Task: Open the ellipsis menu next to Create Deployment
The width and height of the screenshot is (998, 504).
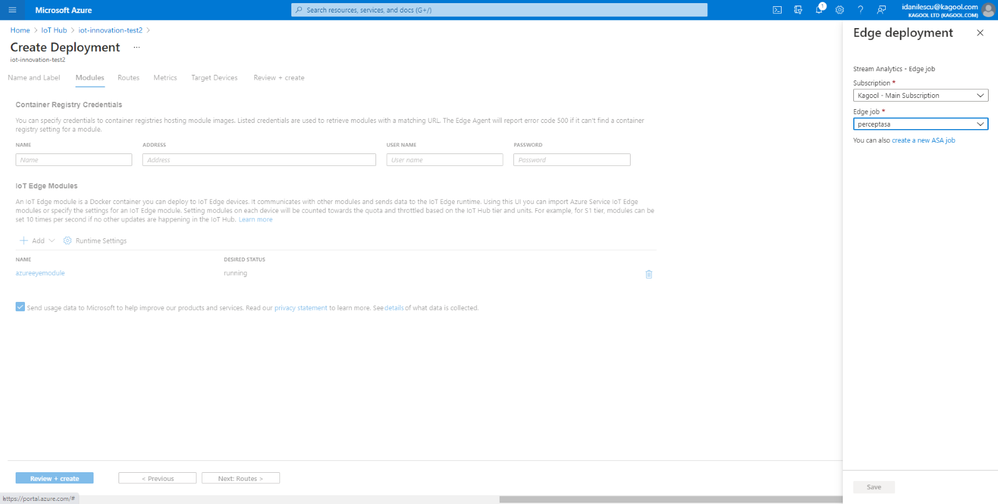Action: coord(136,48)
